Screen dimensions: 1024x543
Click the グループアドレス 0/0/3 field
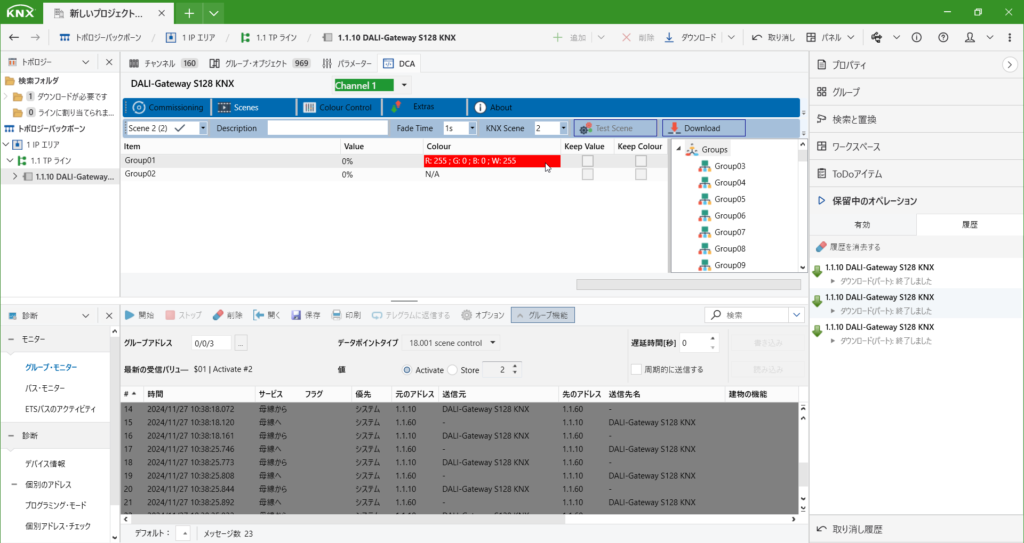(211, 342)
